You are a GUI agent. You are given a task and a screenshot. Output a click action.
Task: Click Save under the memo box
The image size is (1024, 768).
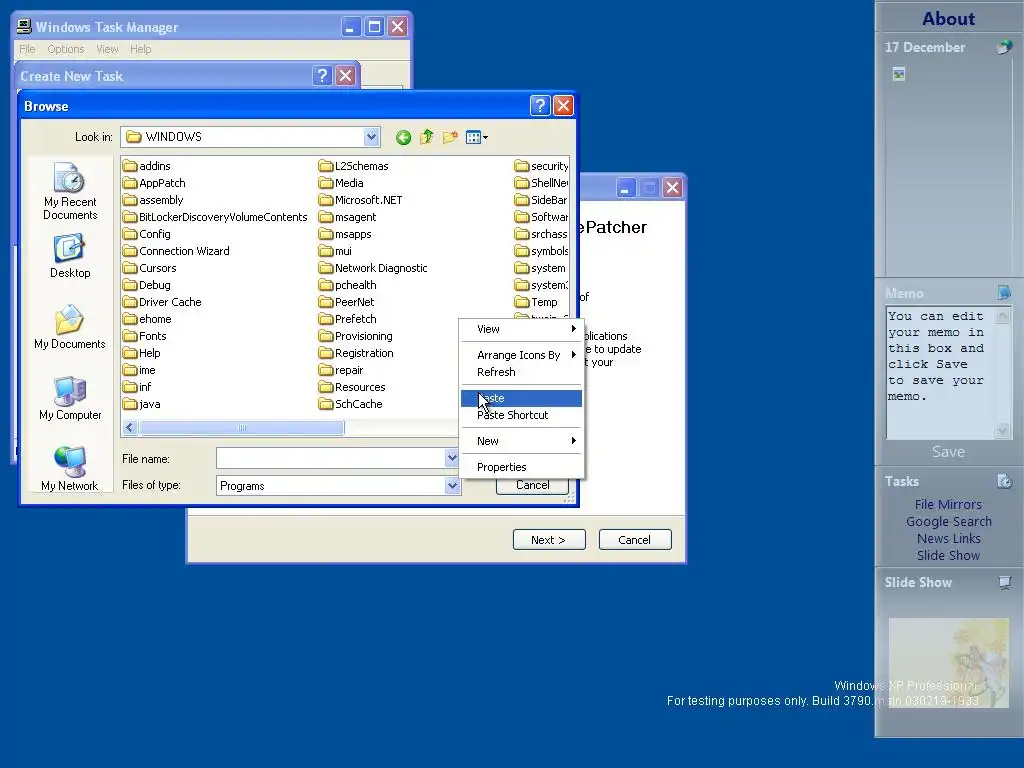(x=948, y=452)
